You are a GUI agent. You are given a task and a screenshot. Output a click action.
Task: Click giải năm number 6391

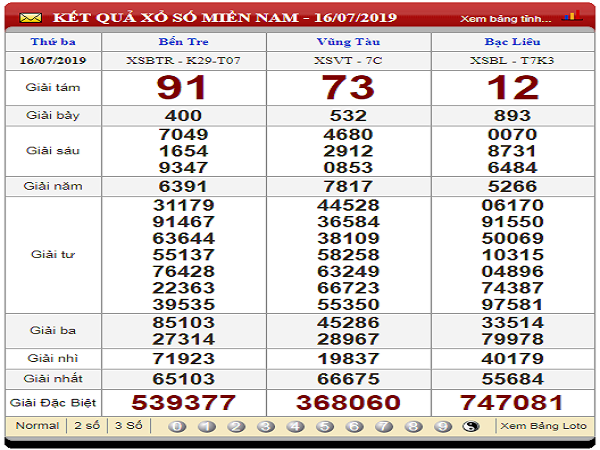pos(183,186)
